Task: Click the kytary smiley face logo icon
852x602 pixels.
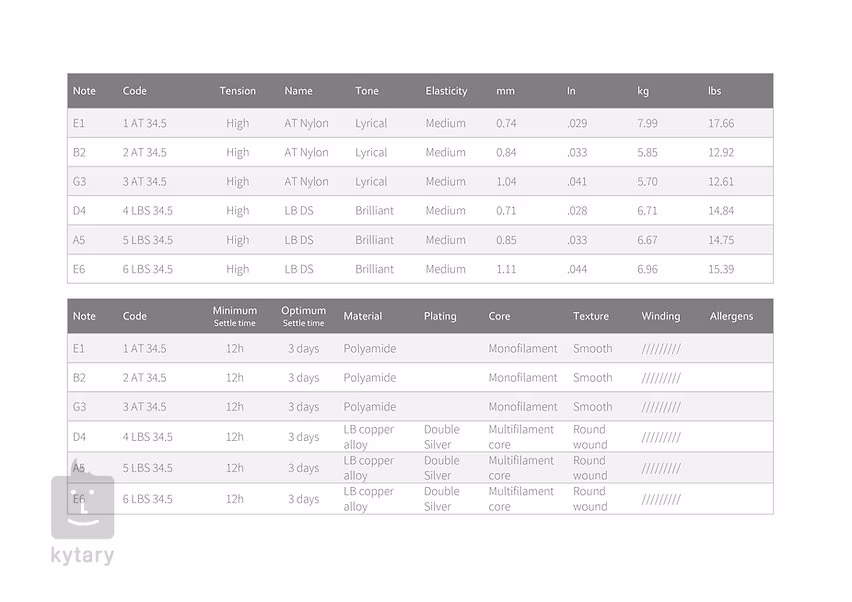Action: 82,506
